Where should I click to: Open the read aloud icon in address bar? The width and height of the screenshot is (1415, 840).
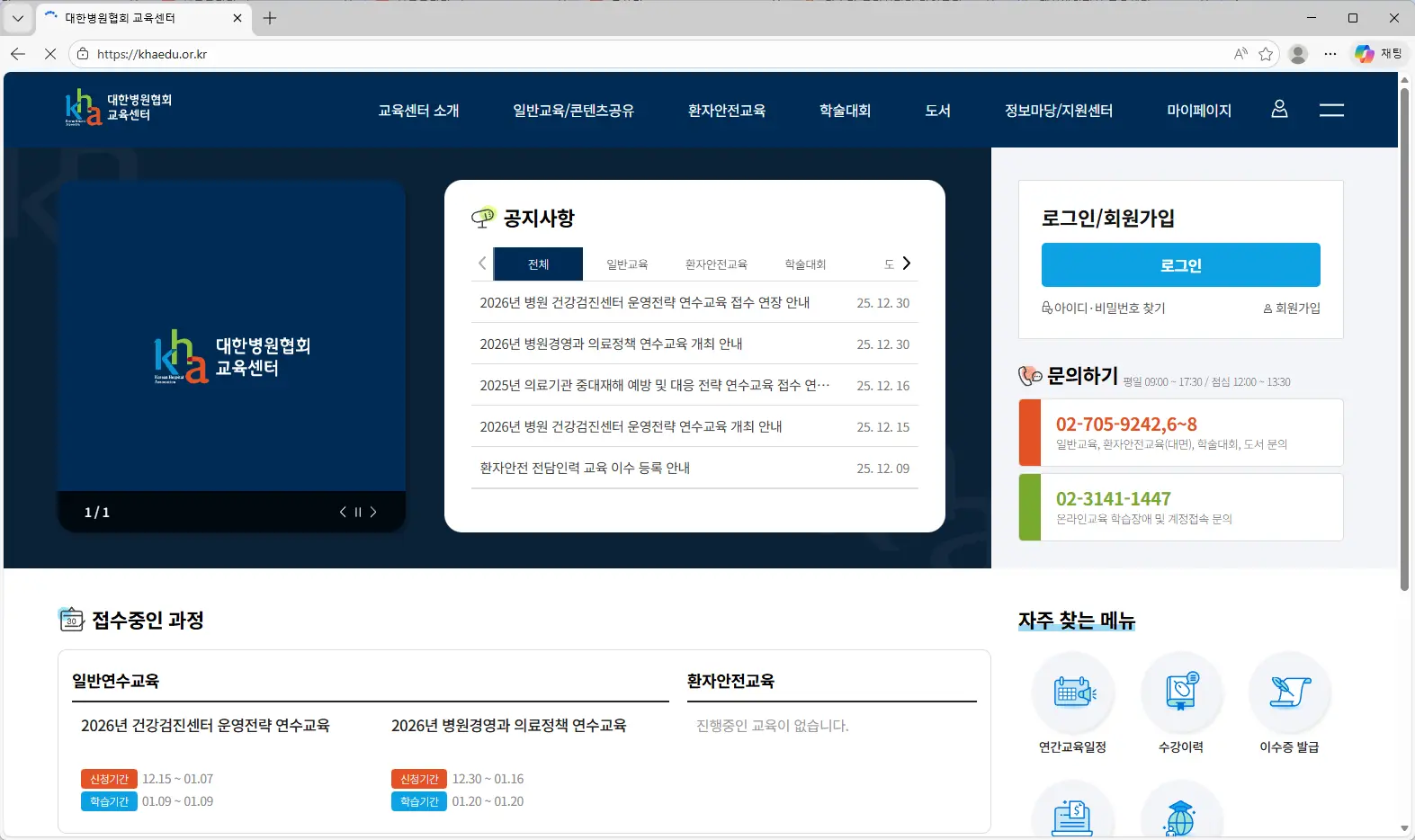(1240, 54)
